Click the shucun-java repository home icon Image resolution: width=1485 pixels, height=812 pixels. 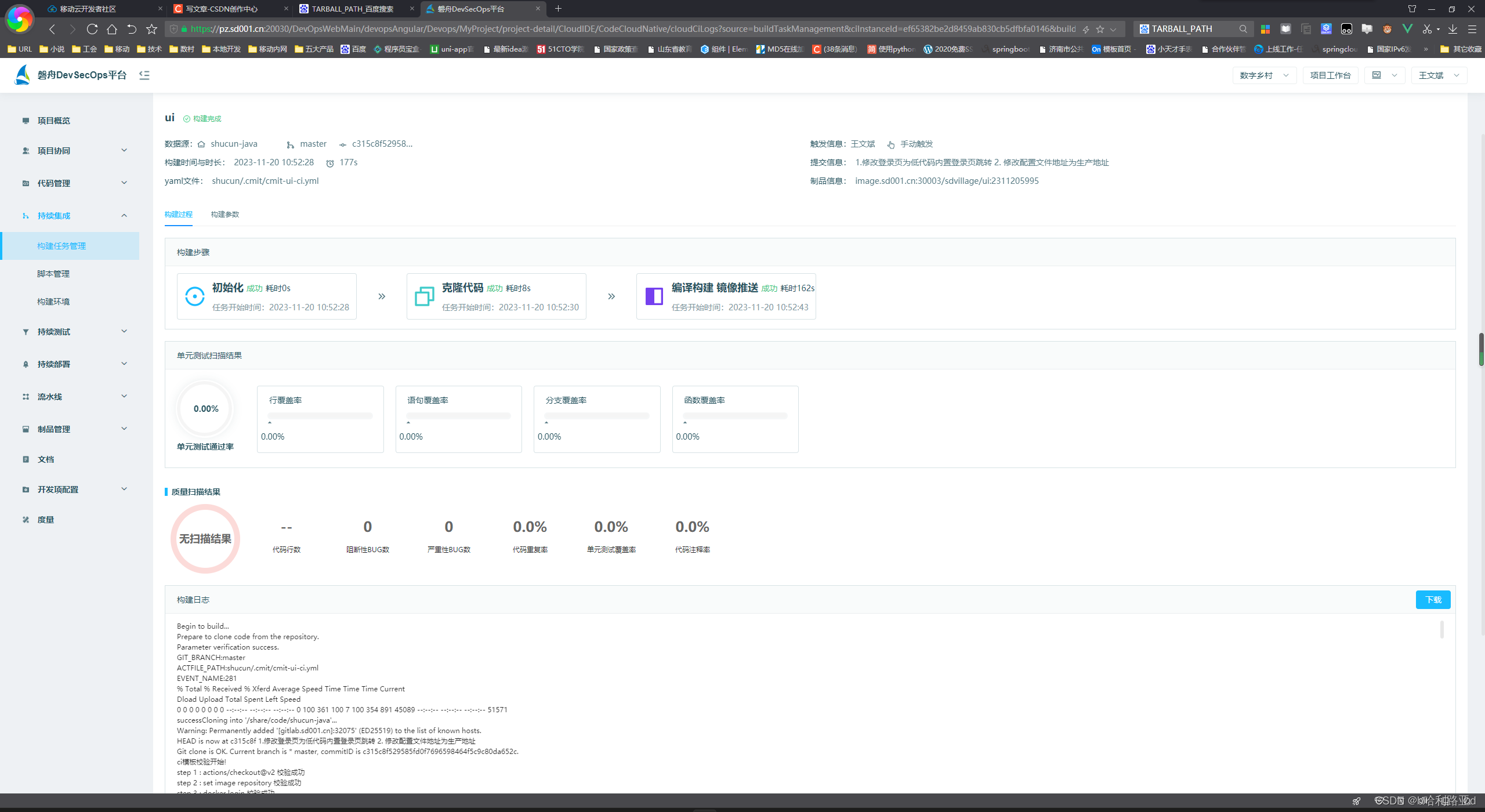pos(201,144)
